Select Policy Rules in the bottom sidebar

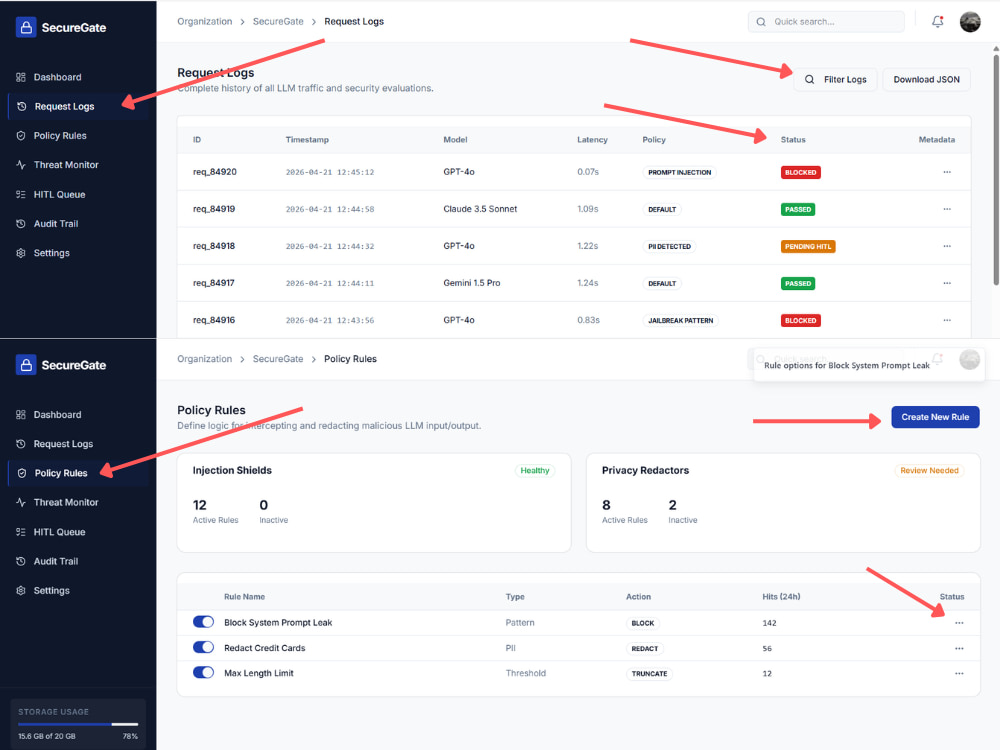click(78, 473)
